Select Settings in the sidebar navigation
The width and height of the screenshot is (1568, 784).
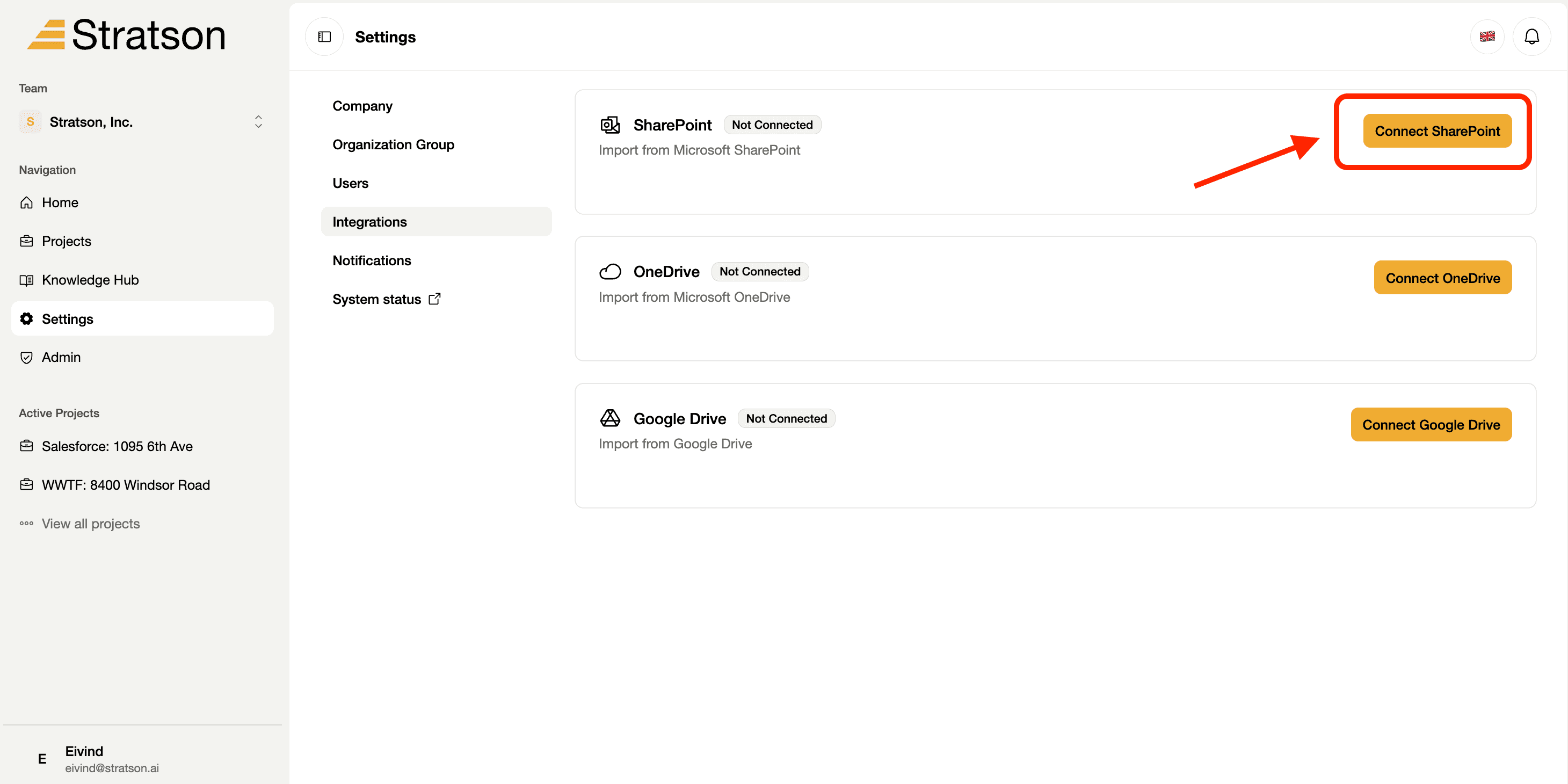point(142,319)
